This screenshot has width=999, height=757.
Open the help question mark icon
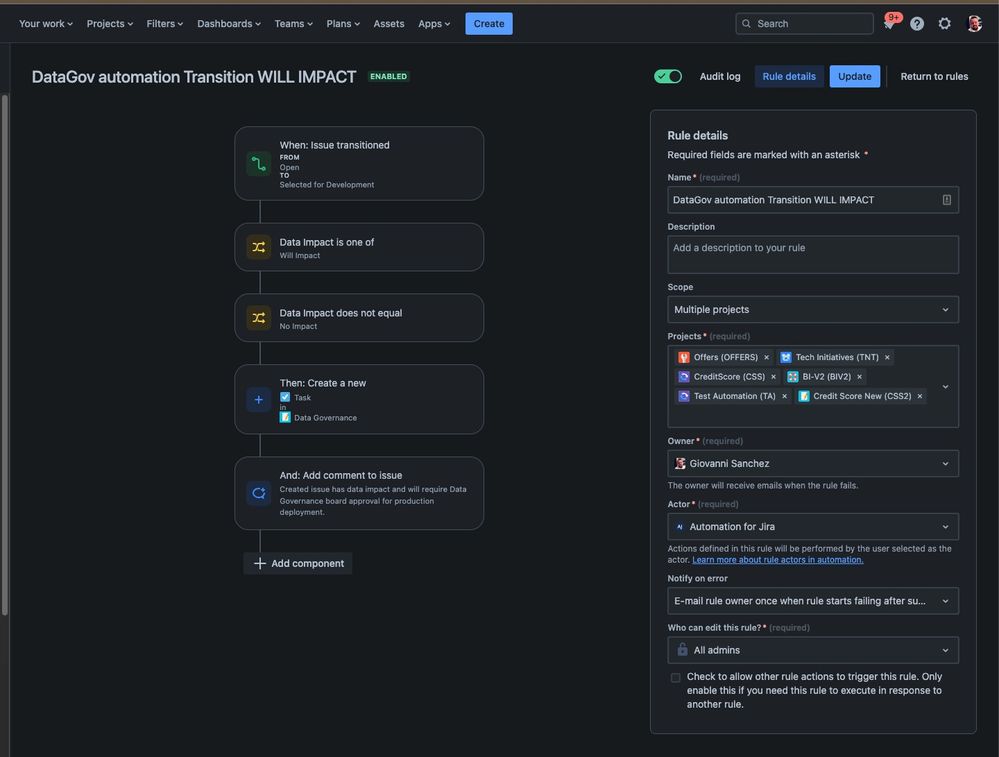tap(917, 24)
